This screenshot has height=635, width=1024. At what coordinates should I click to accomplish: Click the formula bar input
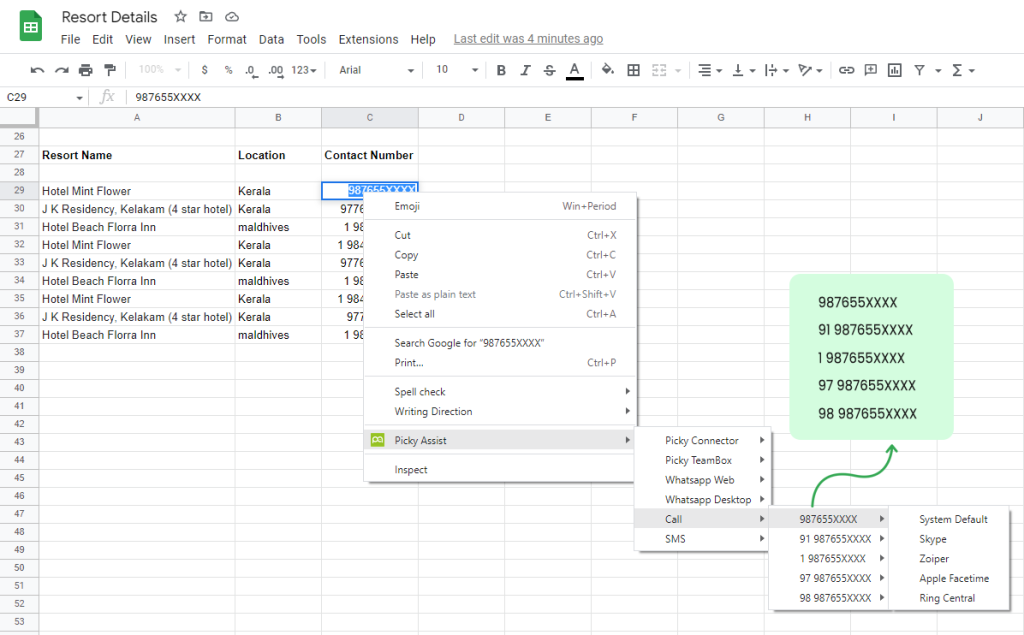pos(575,97)
